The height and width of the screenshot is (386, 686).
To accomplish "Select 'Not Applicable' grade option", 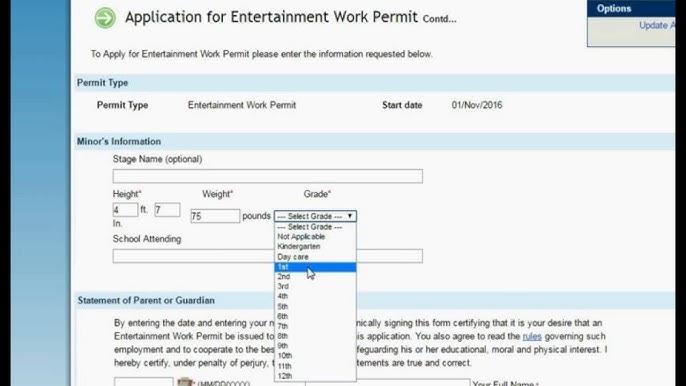I will (x=315, y=237).
